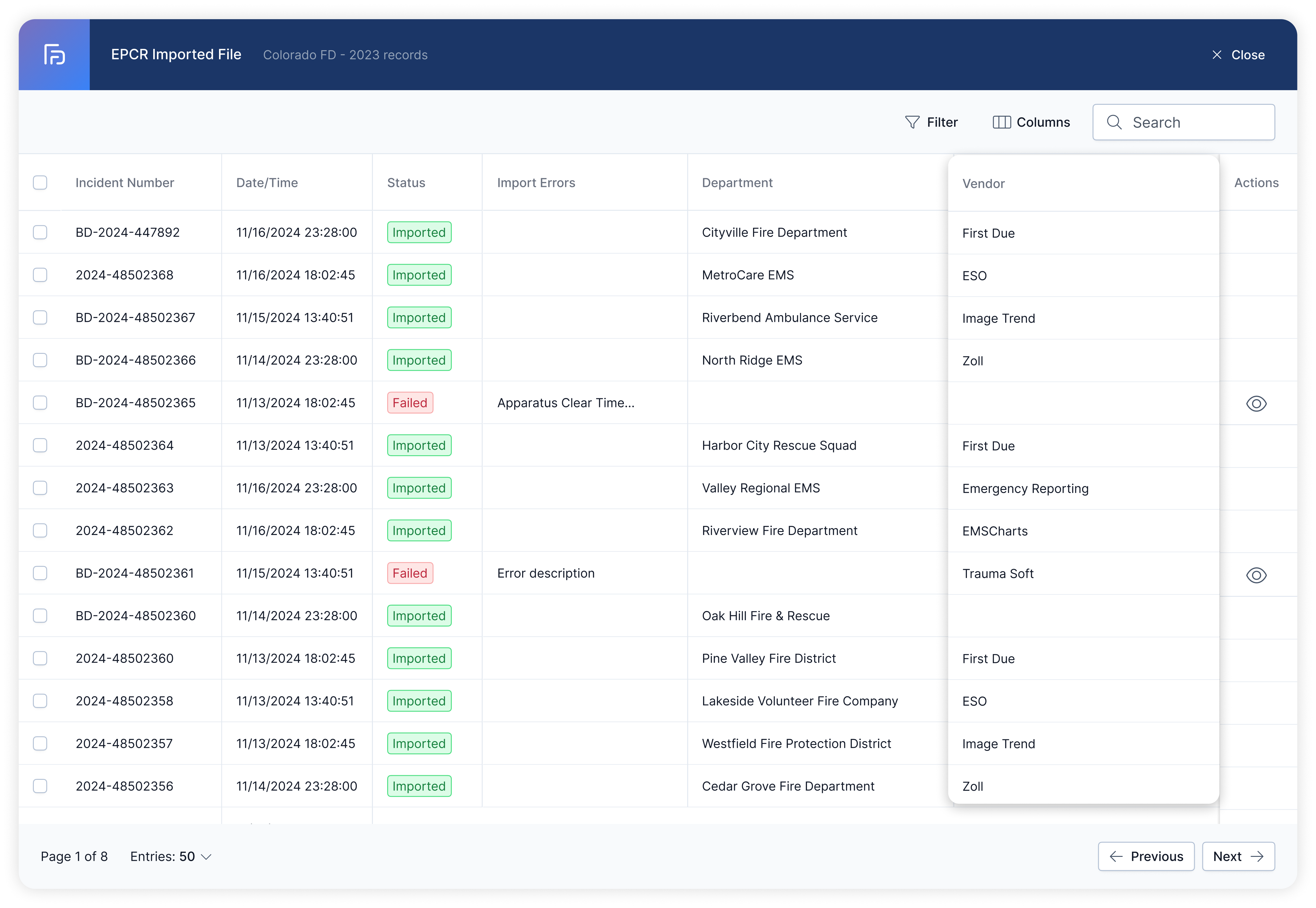Click the X icon beside Close

click(1217, 55)
